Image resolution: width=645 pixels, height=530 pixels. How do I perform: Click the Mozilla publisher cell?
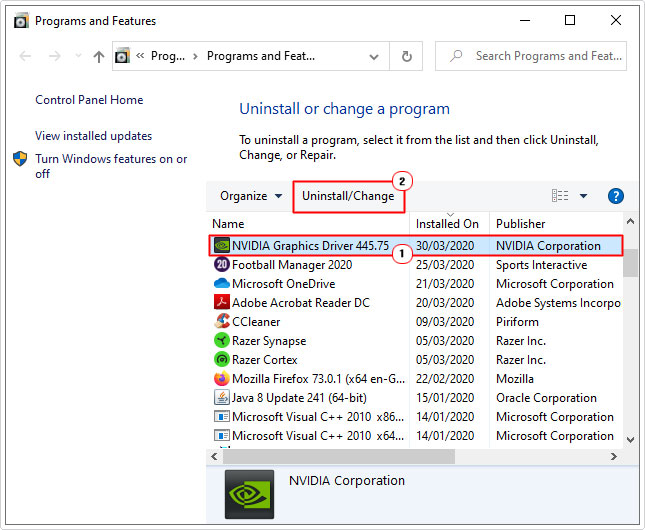tap(515, 379)
